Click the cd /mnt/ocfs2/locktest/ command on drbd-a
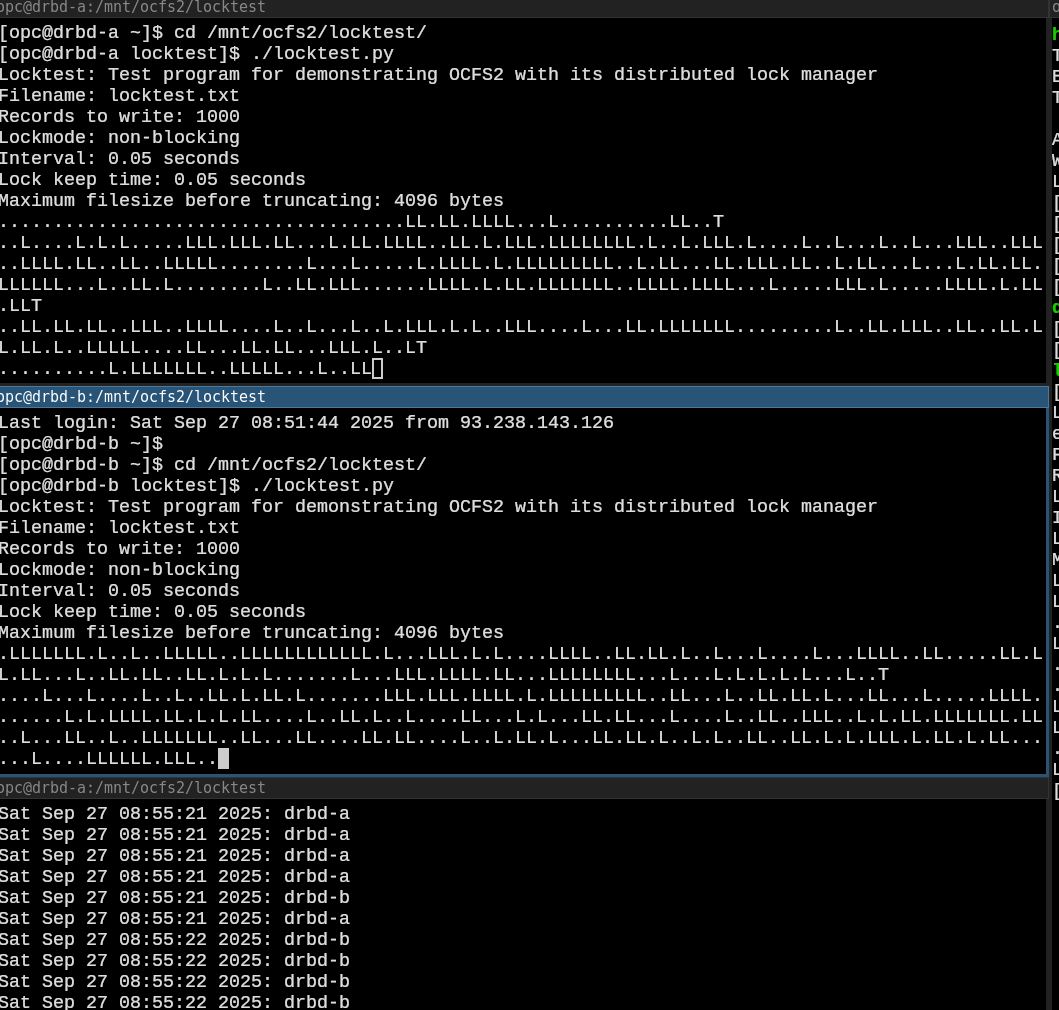Viewport: 1059px width, 1010px height. pos(300,32)
